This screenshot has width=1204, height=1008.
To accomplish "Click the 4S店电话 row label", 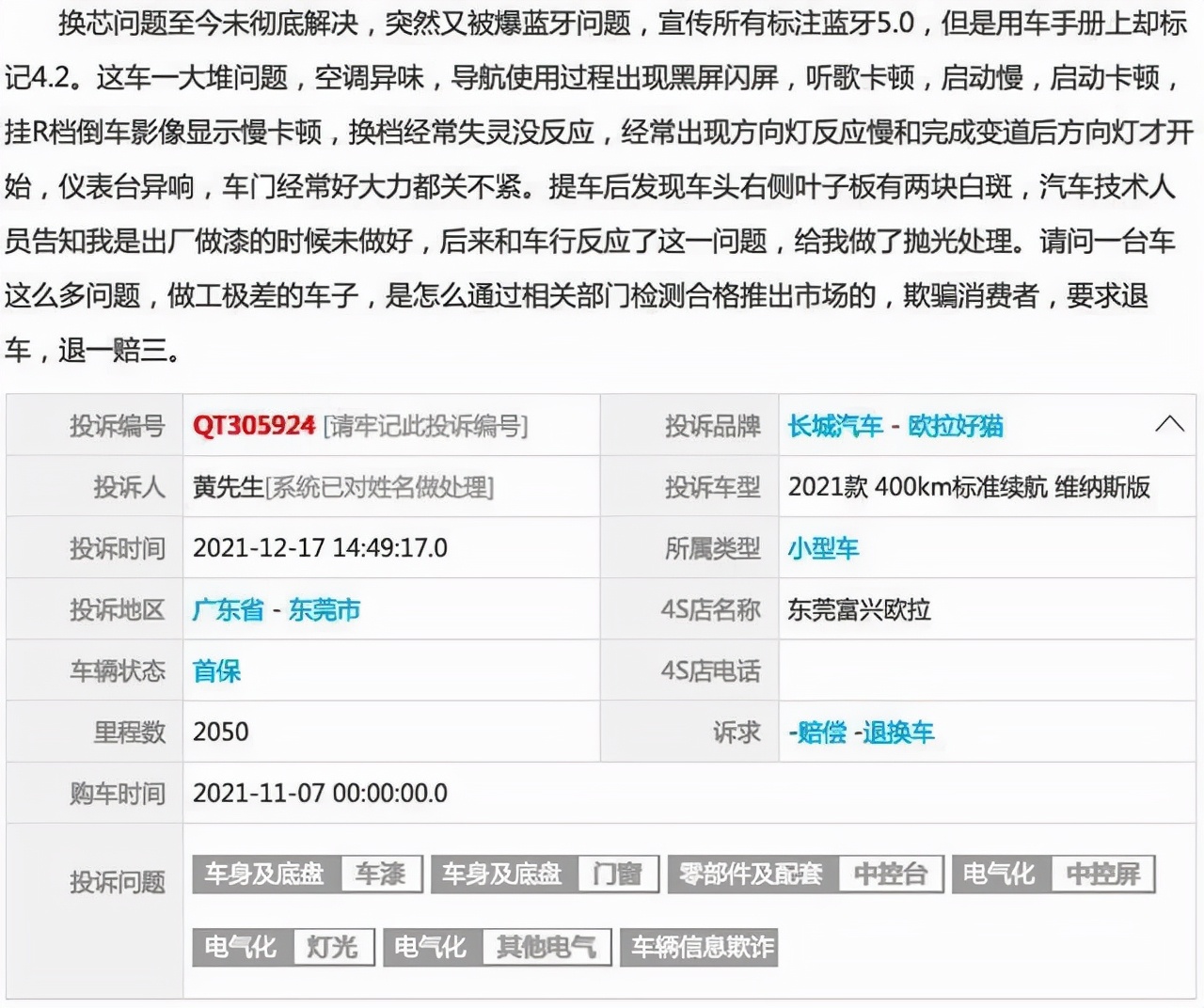I will click(x=710, y=670).
